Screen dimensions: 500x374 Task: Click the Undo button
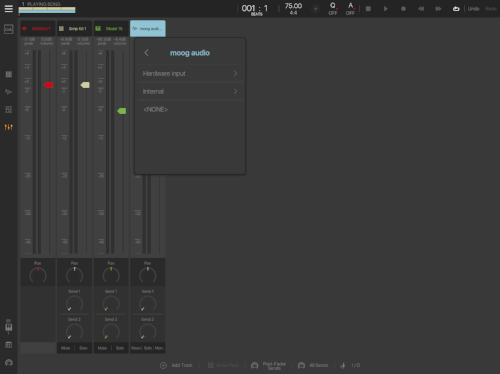point(473,9)
